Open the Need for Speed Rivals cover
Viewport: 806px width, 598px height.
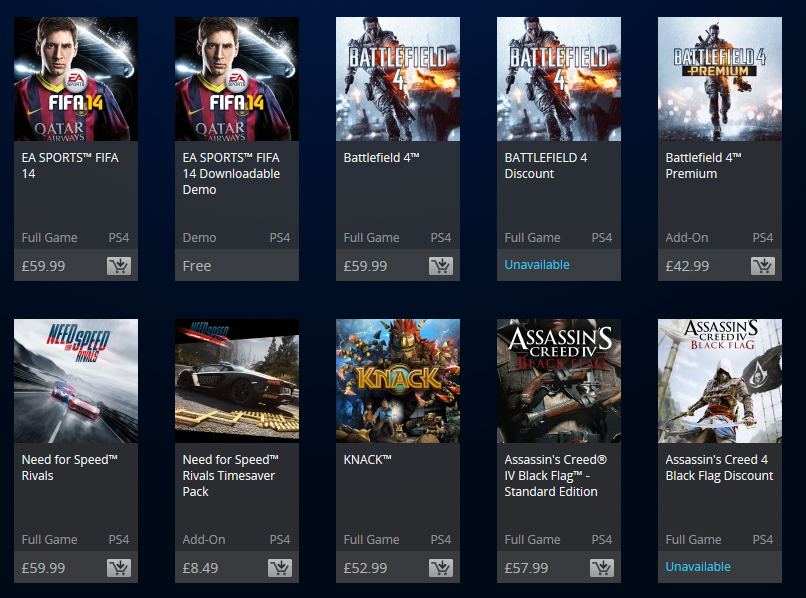coord(76,381)
